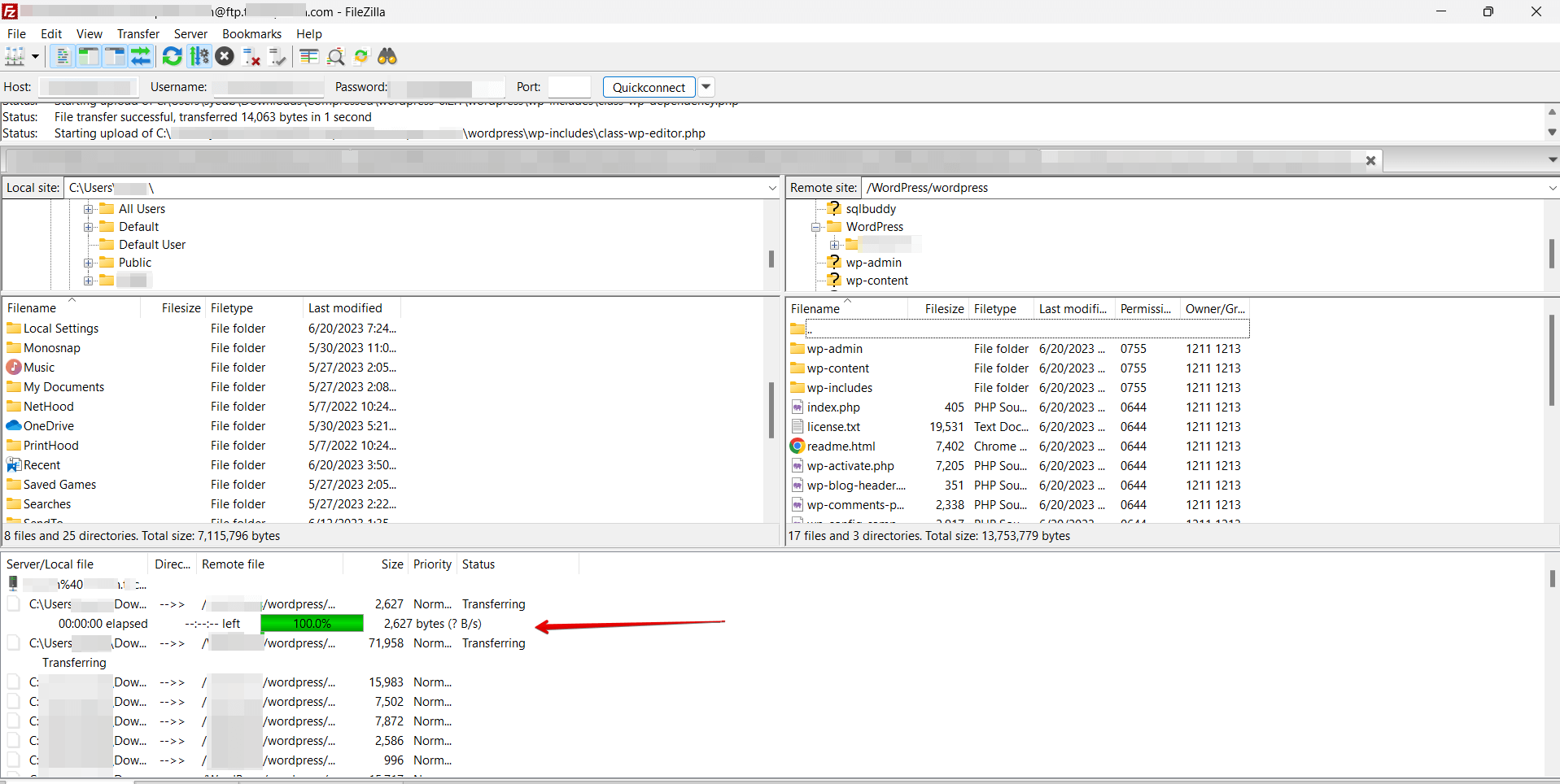1560x784 pixels.
Task: Refresh file and folder lists
Action: point(173,57)
